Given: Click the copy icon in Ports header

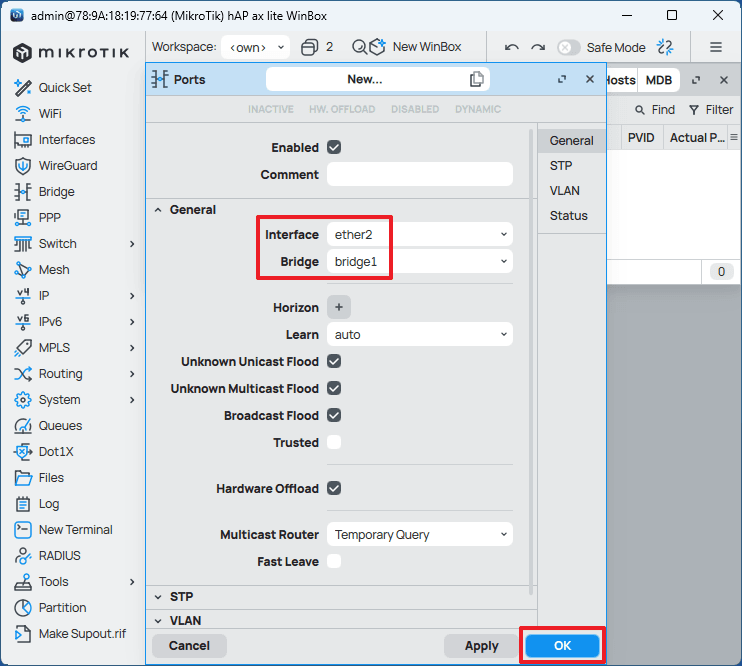Looking at the screenshot, I should pos(477,79).
